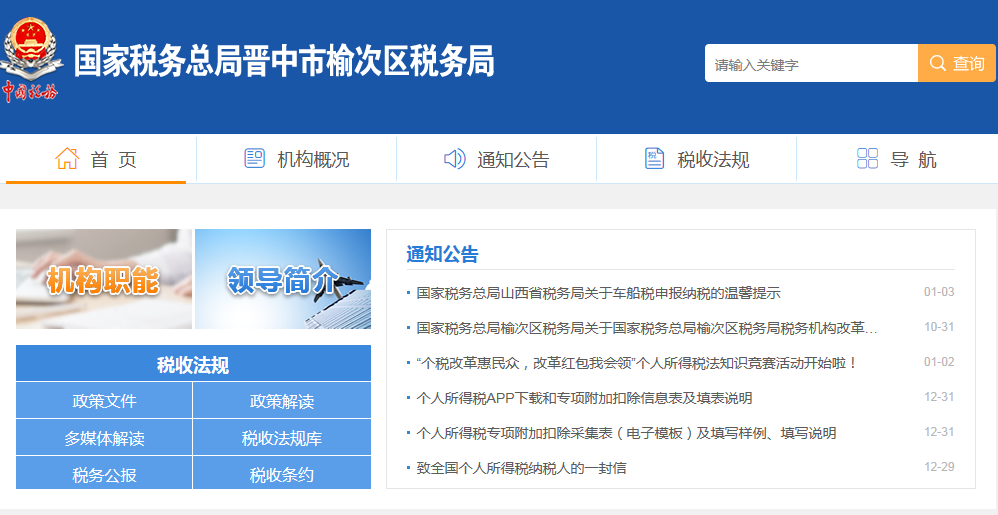Click the China Tax emblem logo
Image resolution: width=998 pixels, height=515 pixels.
pyautogui.click(x=32, y=60)
